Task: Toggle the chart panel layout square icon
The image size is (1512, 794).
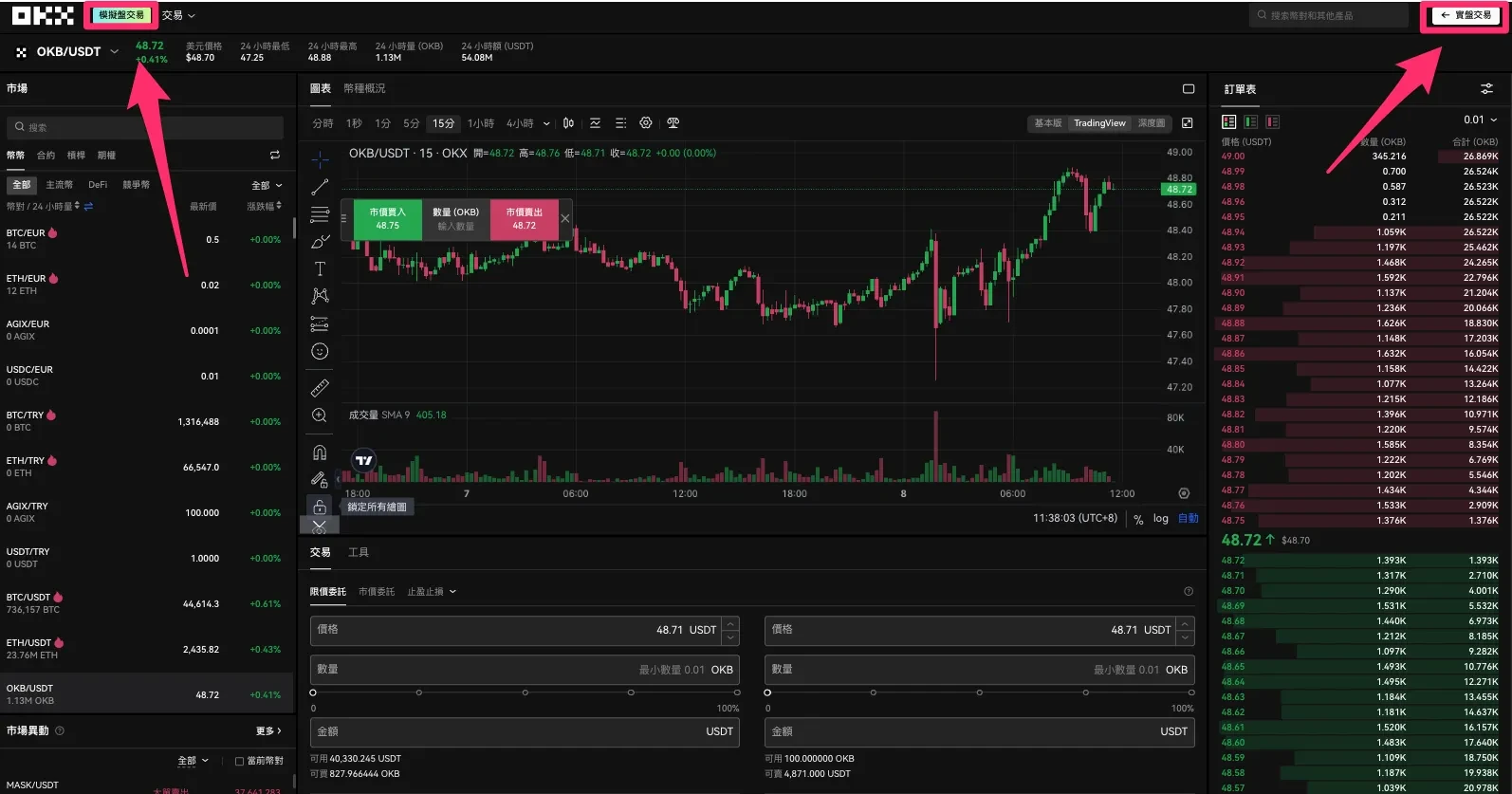Action: click(1189, 89)
